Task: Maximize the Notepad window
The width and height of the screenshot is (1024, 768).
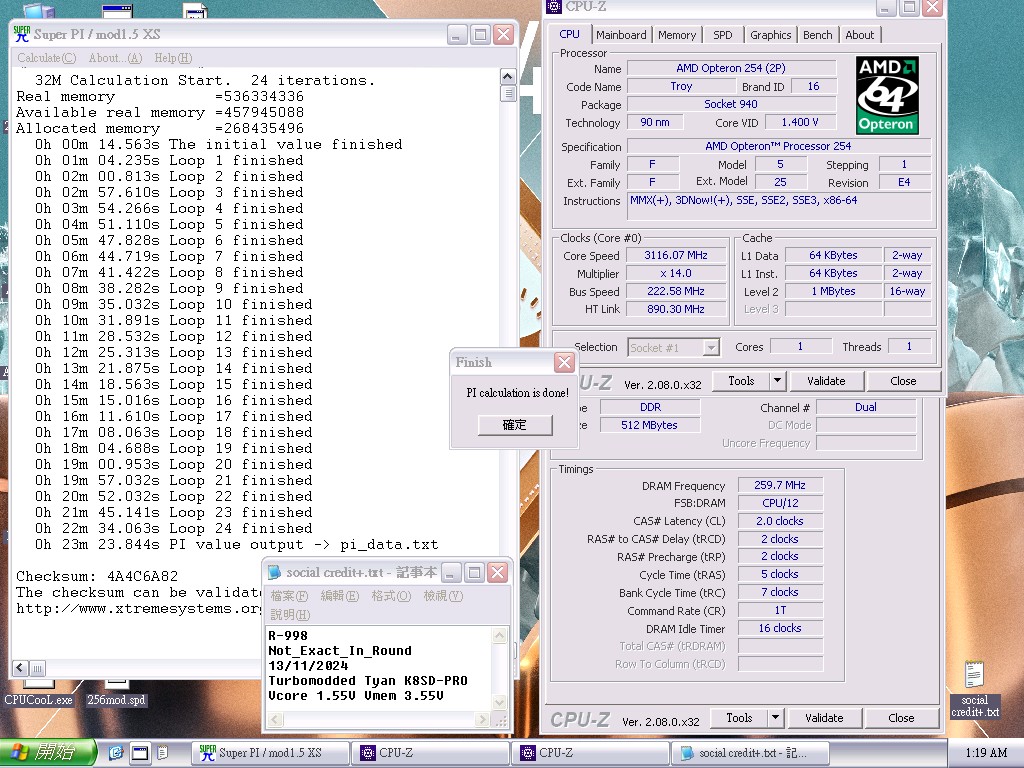Action: click(x=475, y=573)
